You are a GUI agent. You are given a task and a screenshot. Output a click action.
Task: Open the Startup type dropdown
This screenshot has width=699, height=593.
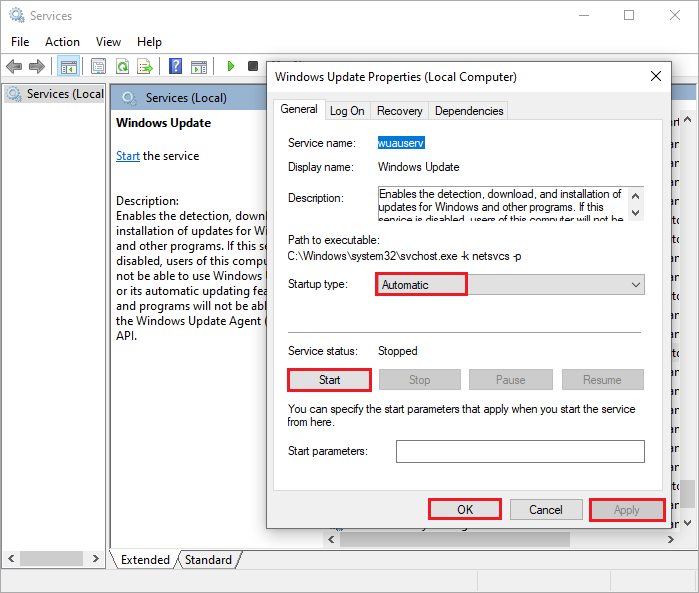pos(510,284)
